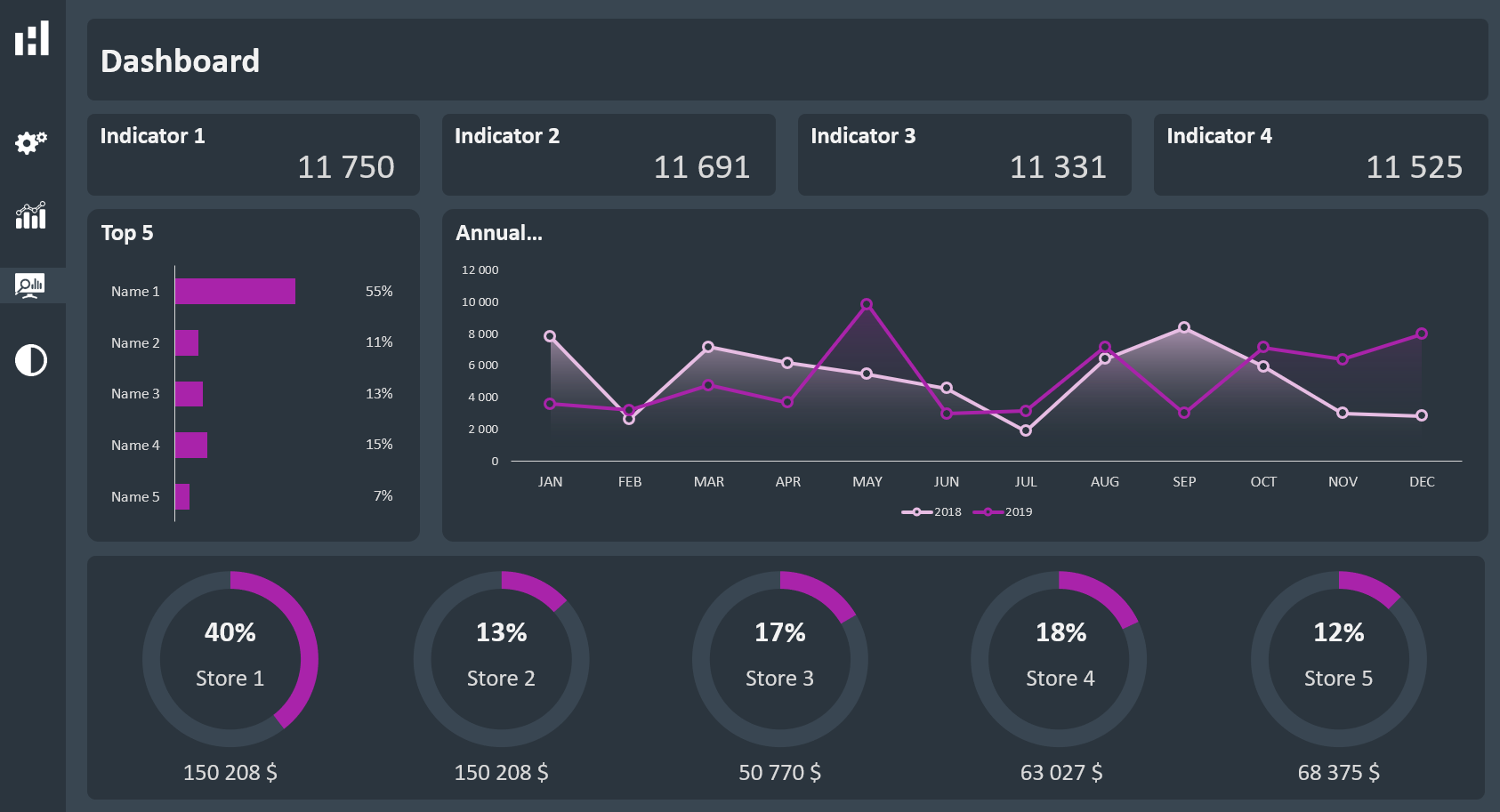Click the Store 5 12% donut chart
This screenshot has height=812, width=1500.
coord(1338,659)
